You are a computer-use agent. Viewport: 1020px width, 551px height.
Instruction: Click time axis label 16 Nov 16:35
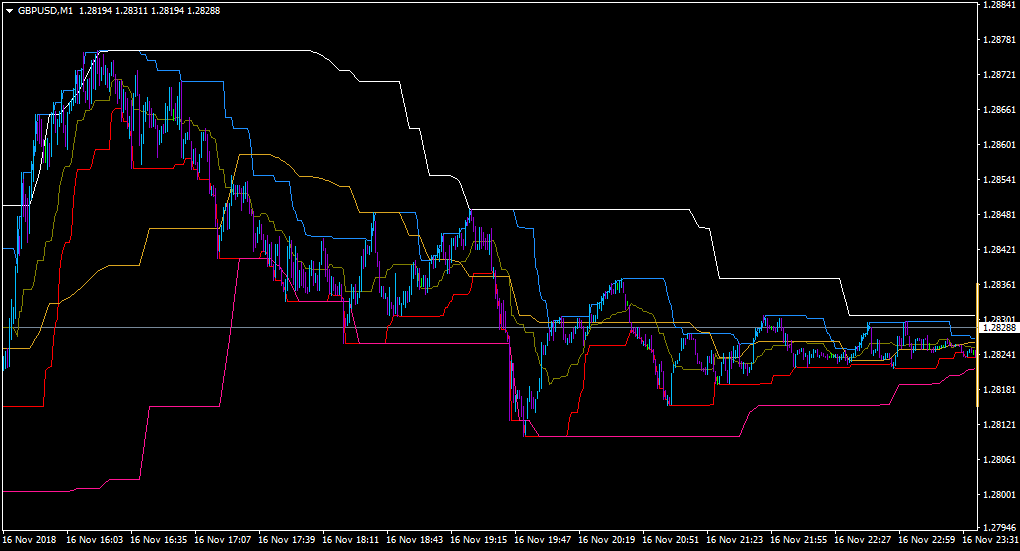click(x=159, y=539)
